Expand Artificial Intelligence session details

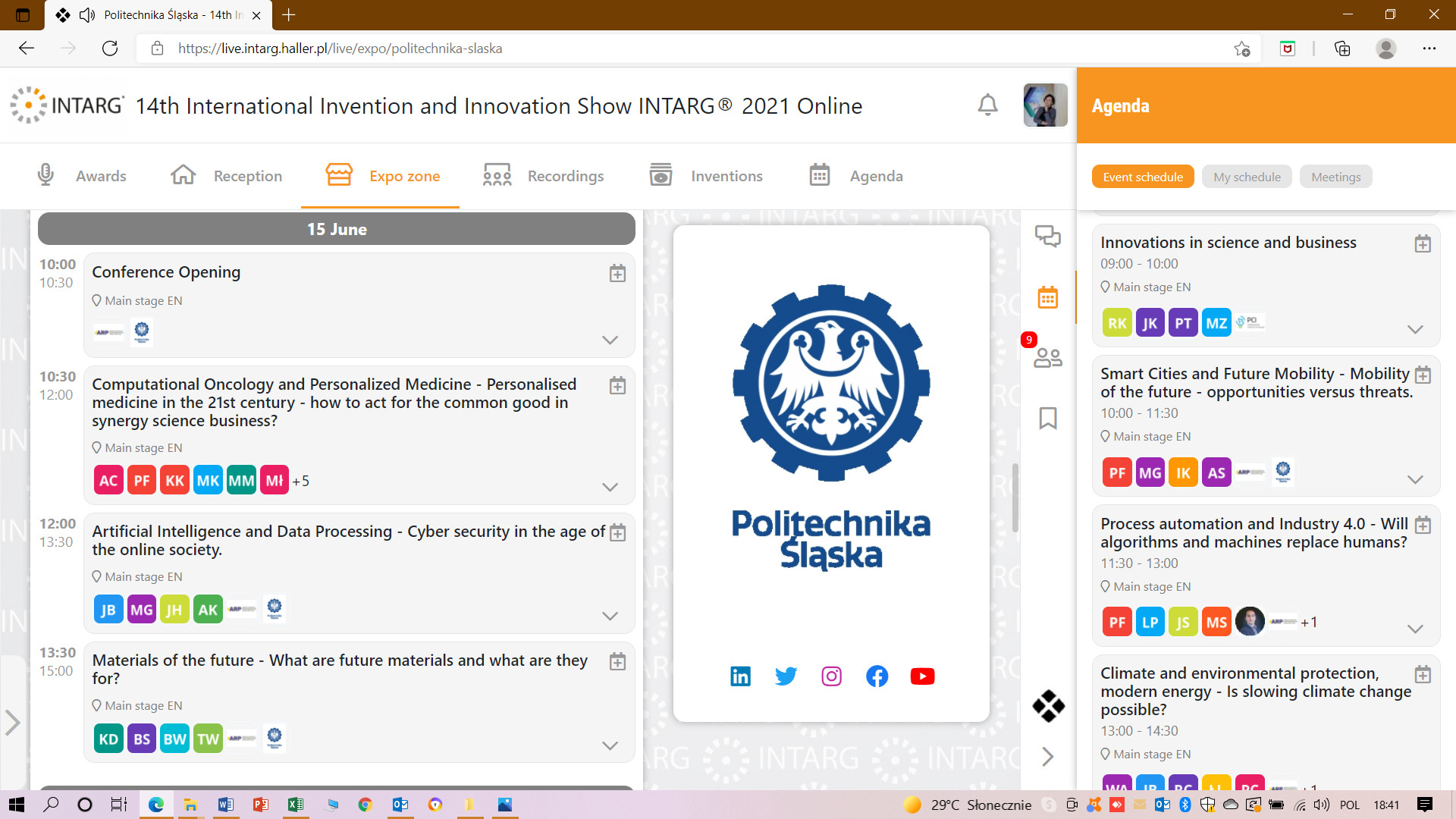click(610, 616)
